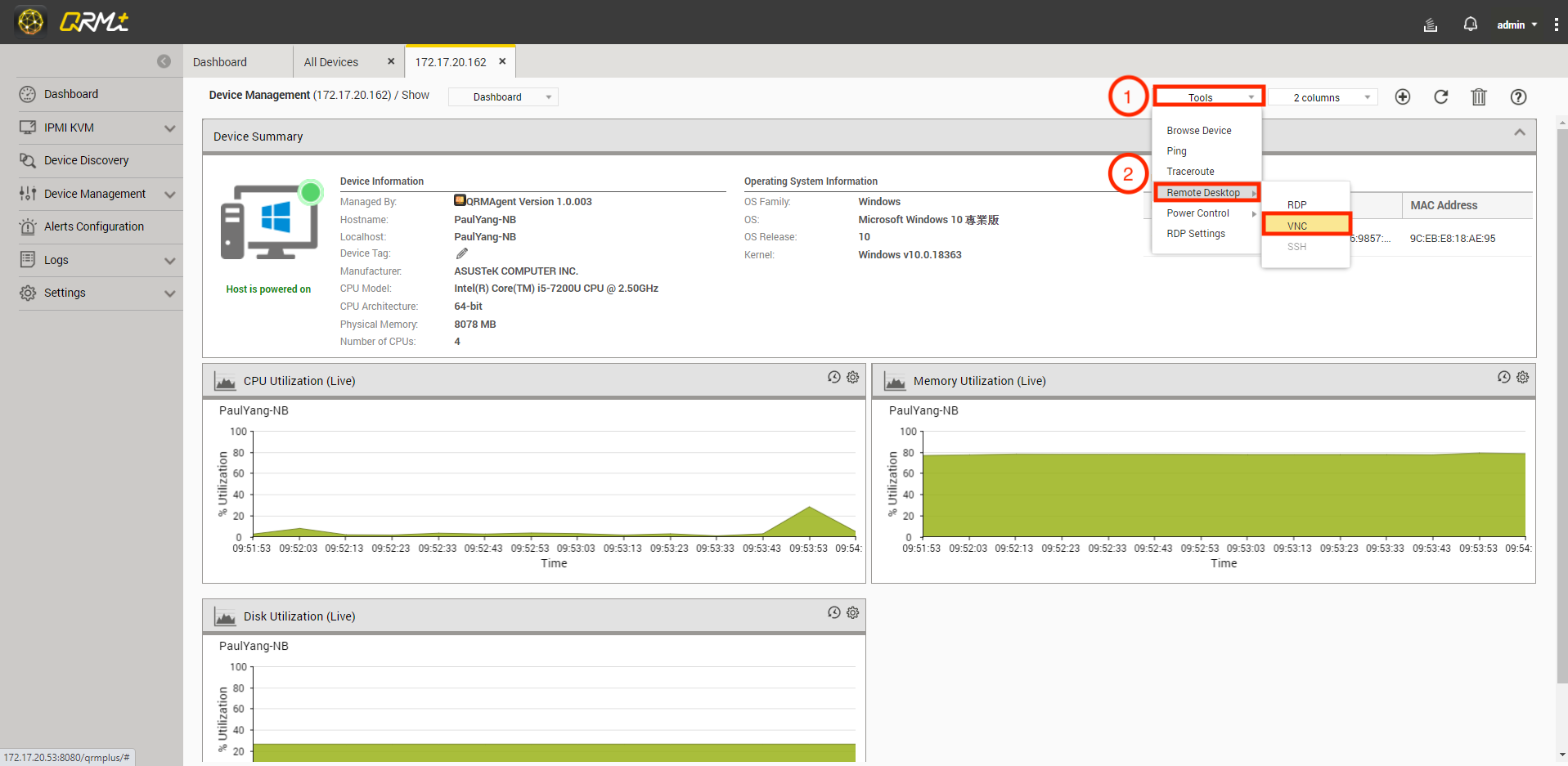Collapse the left sidebar
The image size is (1568, 766).
[x=164, y=61]
